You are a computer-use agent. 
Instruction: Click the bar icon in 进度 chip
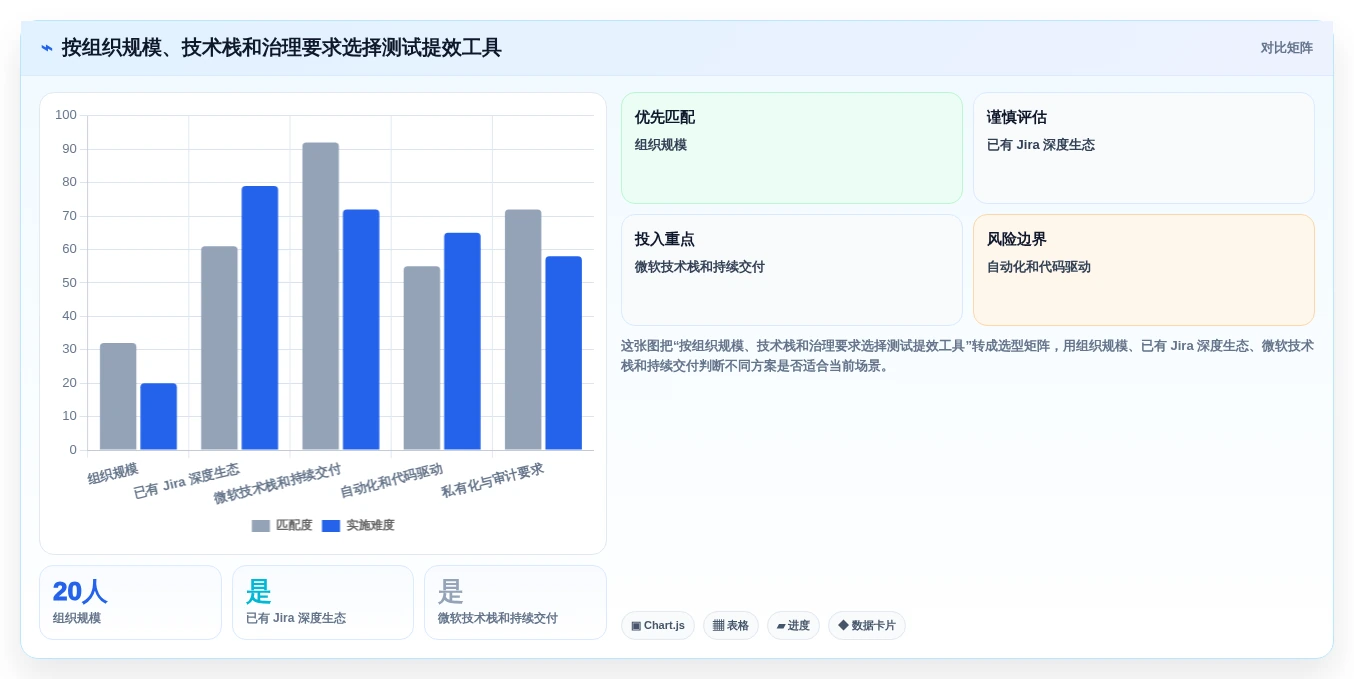781,626
